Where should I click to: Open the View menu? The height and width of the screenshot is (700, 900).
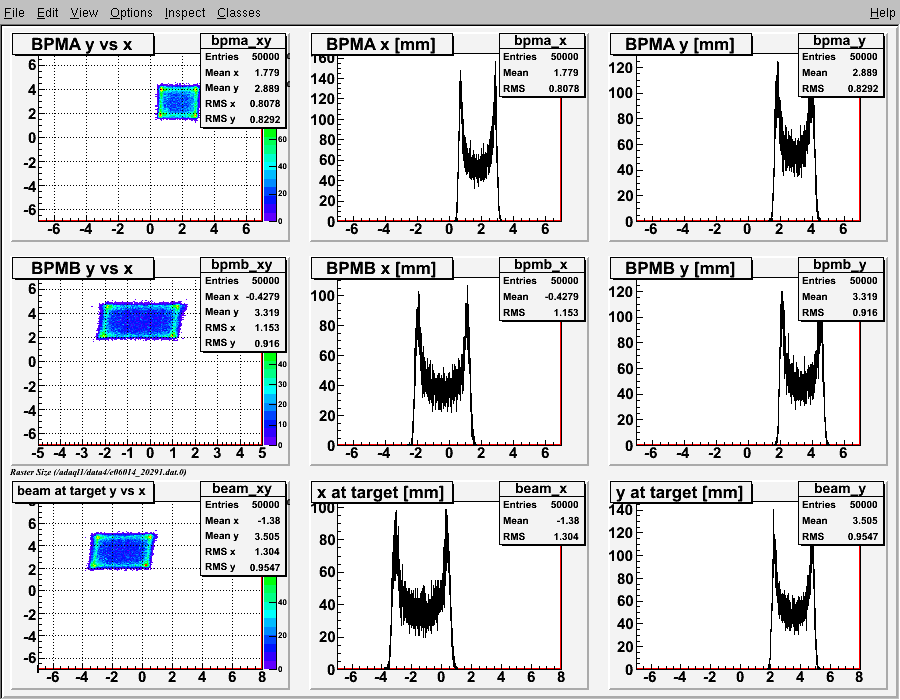click(84, 12)
